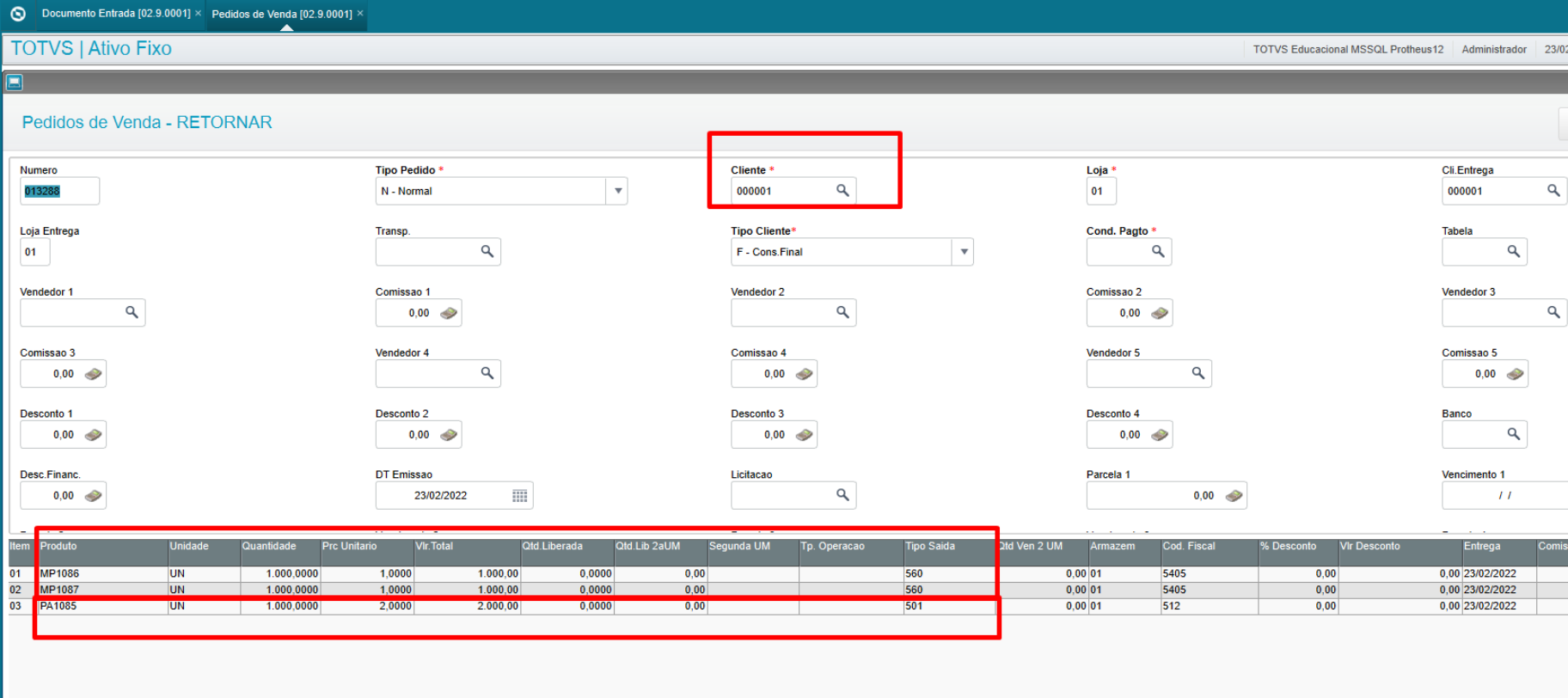
Task: Open the Tabela lookup magnifier
Action: [x=1513, y=251]
